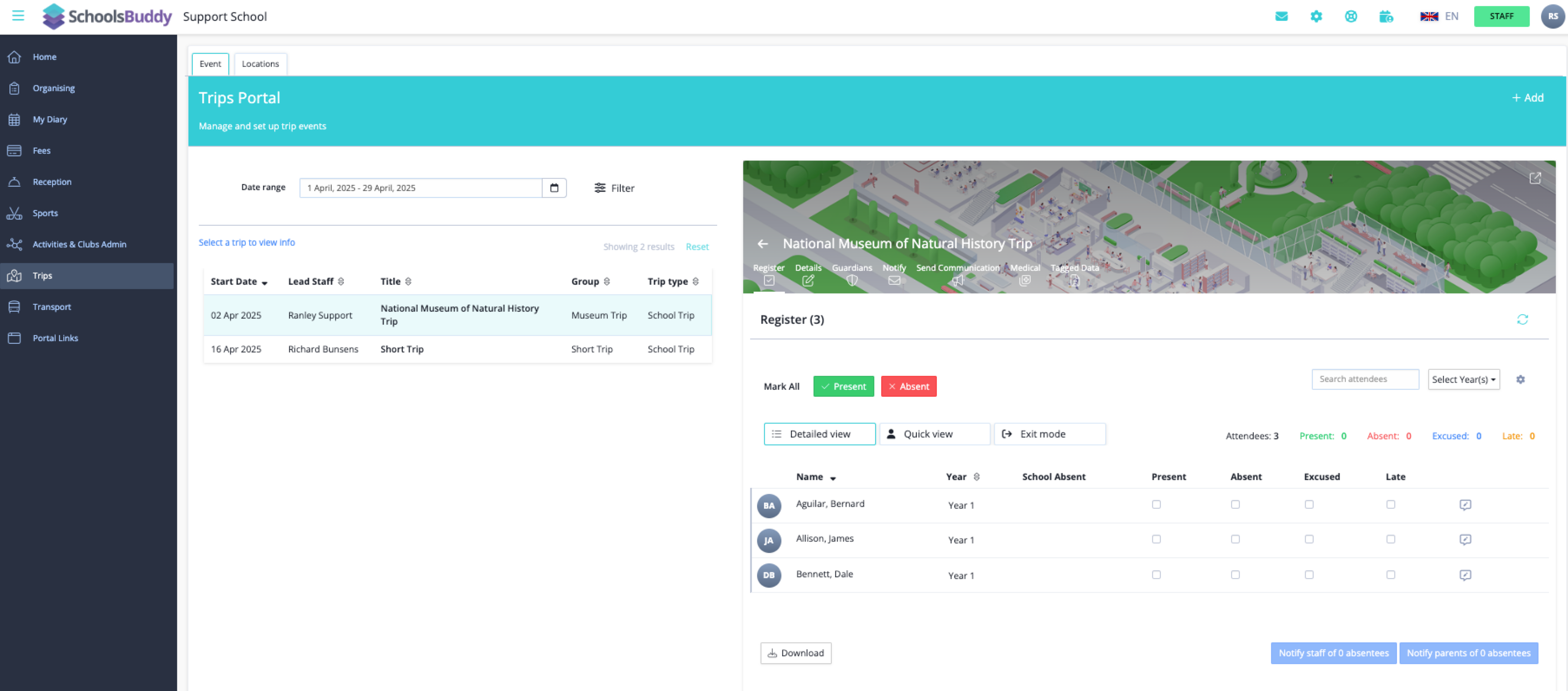Open Dale Bennett's DB avatar

(x=769, y=575)
